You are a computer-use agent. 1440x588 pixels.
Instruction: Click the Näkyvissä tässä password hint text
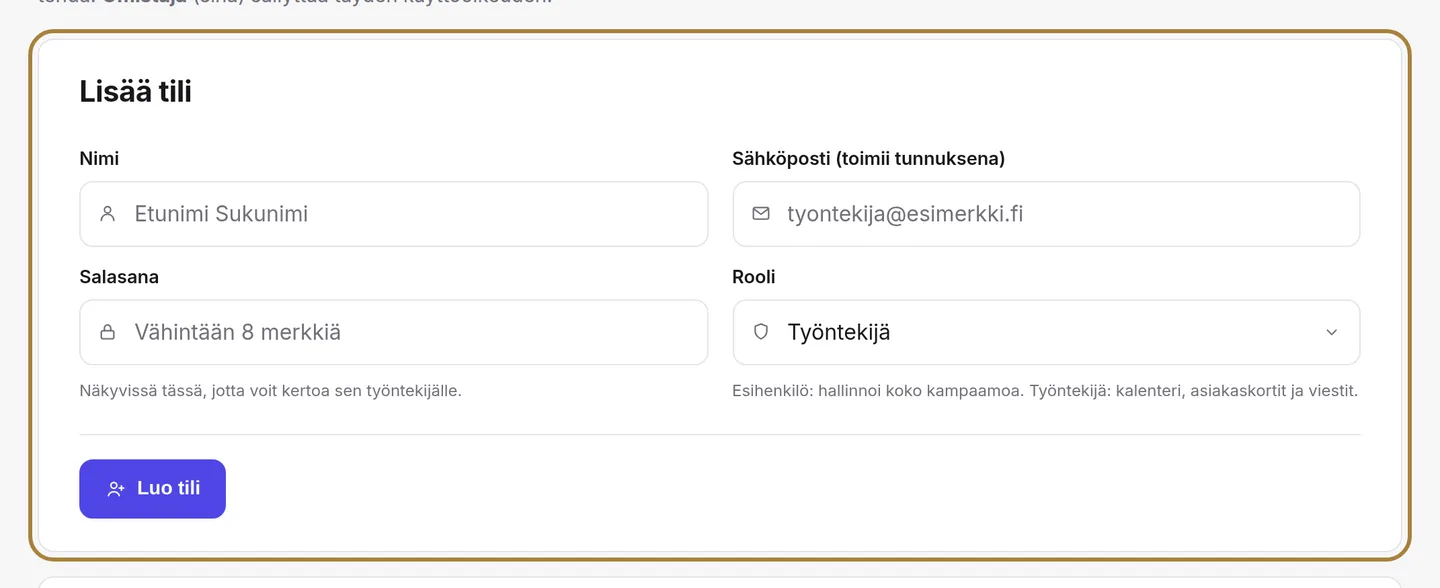coord(271,391)
